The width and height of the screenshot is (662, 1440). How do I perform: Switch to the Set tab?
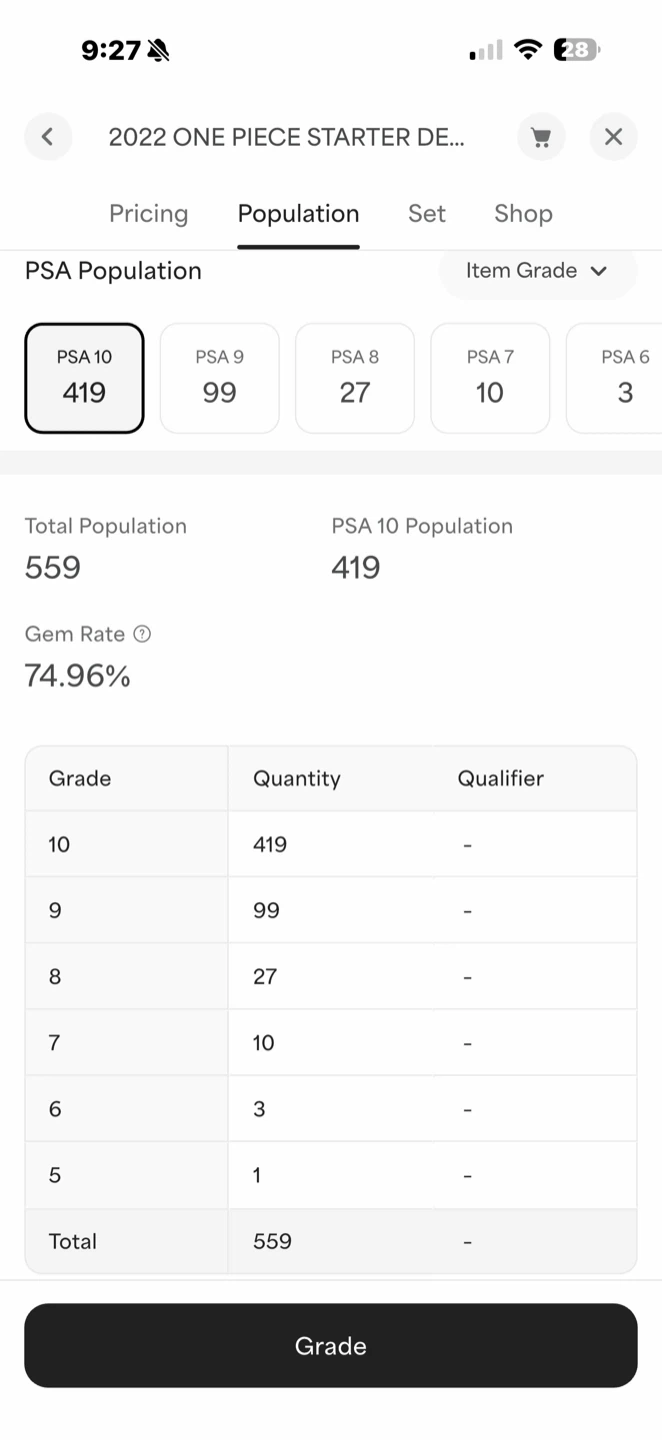click(x=427, y=214)
